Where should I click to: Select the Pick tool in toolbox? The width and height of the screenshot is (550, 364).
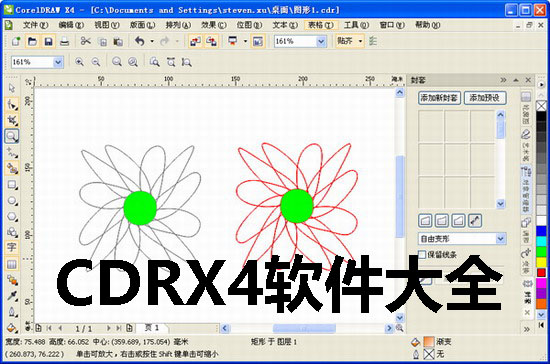(x=12, y=88)
